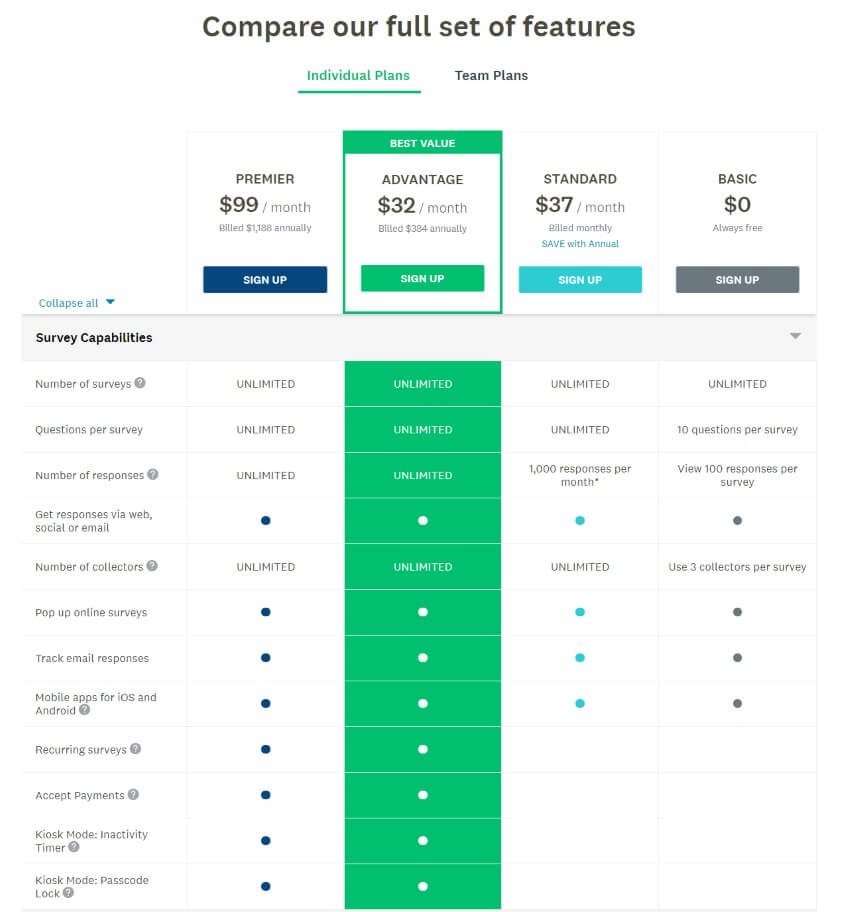The image size is (850, 912).
Task: Click help icon for Kiosk Inactivity Timer
Action: tap(73, 847)
